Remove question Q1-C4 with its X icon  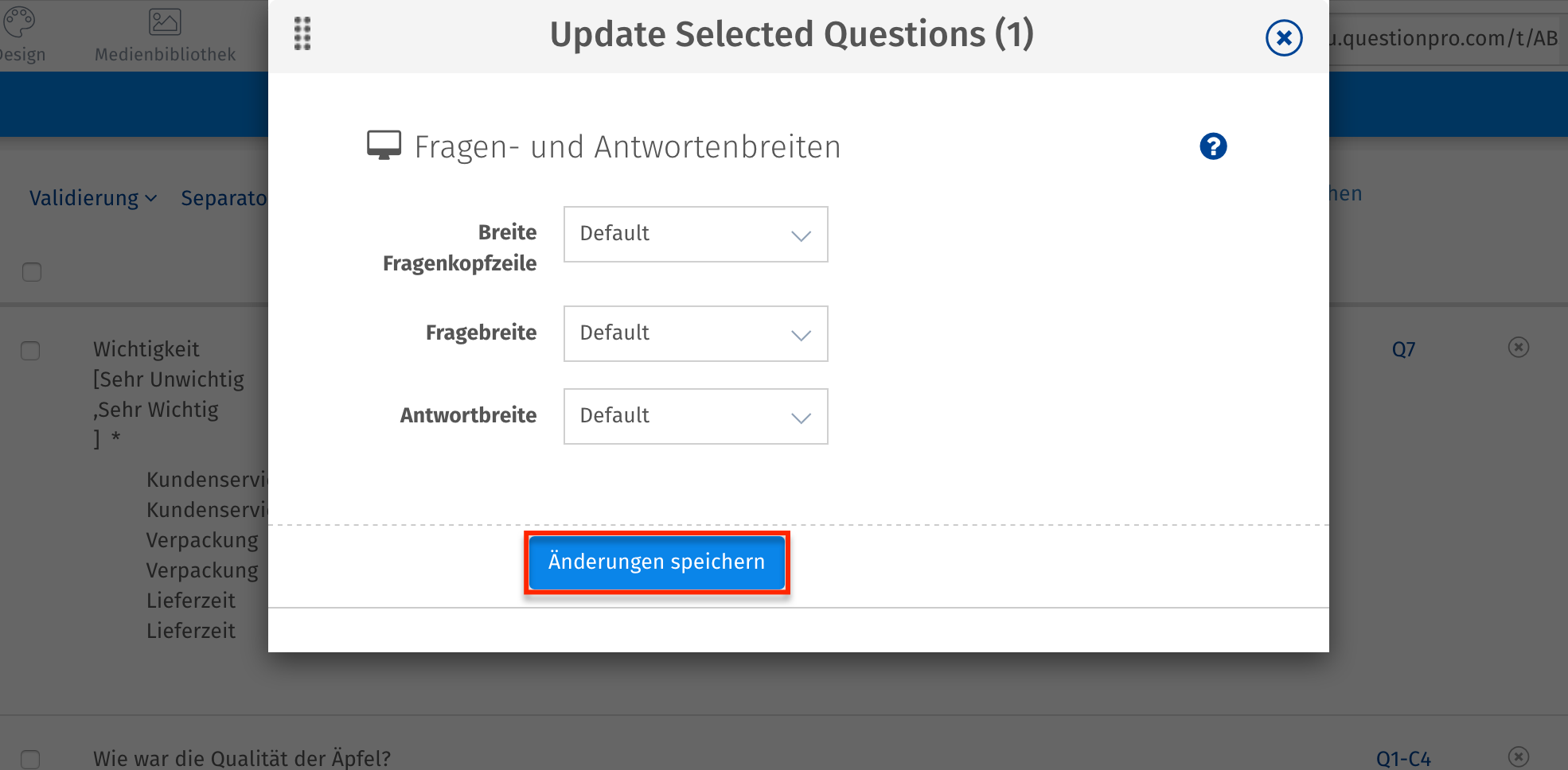point(1518,756)
